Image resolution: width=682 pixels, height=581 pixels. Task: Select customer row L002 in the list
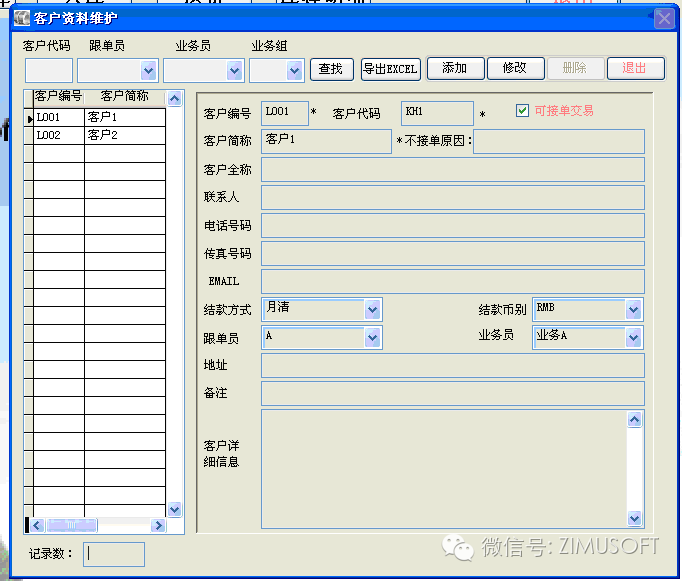point(58,135)
